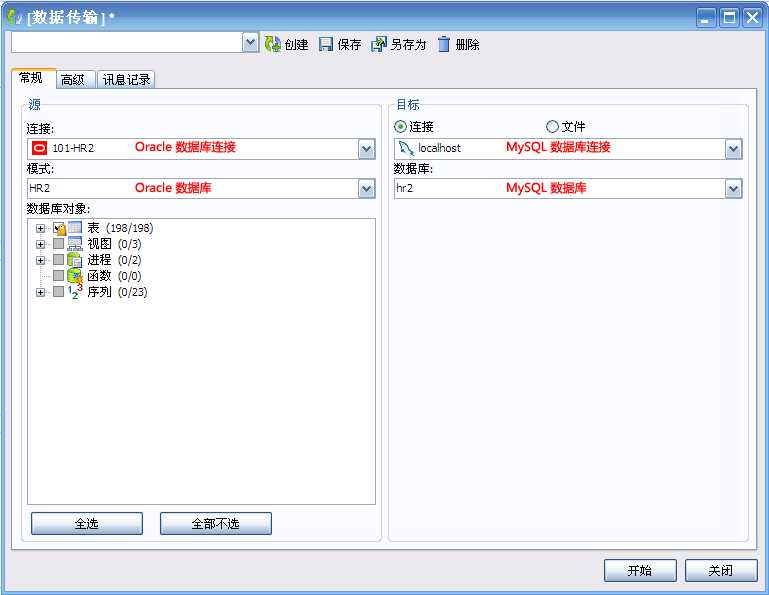Open the profile dropdown at the top
This screenshot has width=769, height=595.
[250, 43]
